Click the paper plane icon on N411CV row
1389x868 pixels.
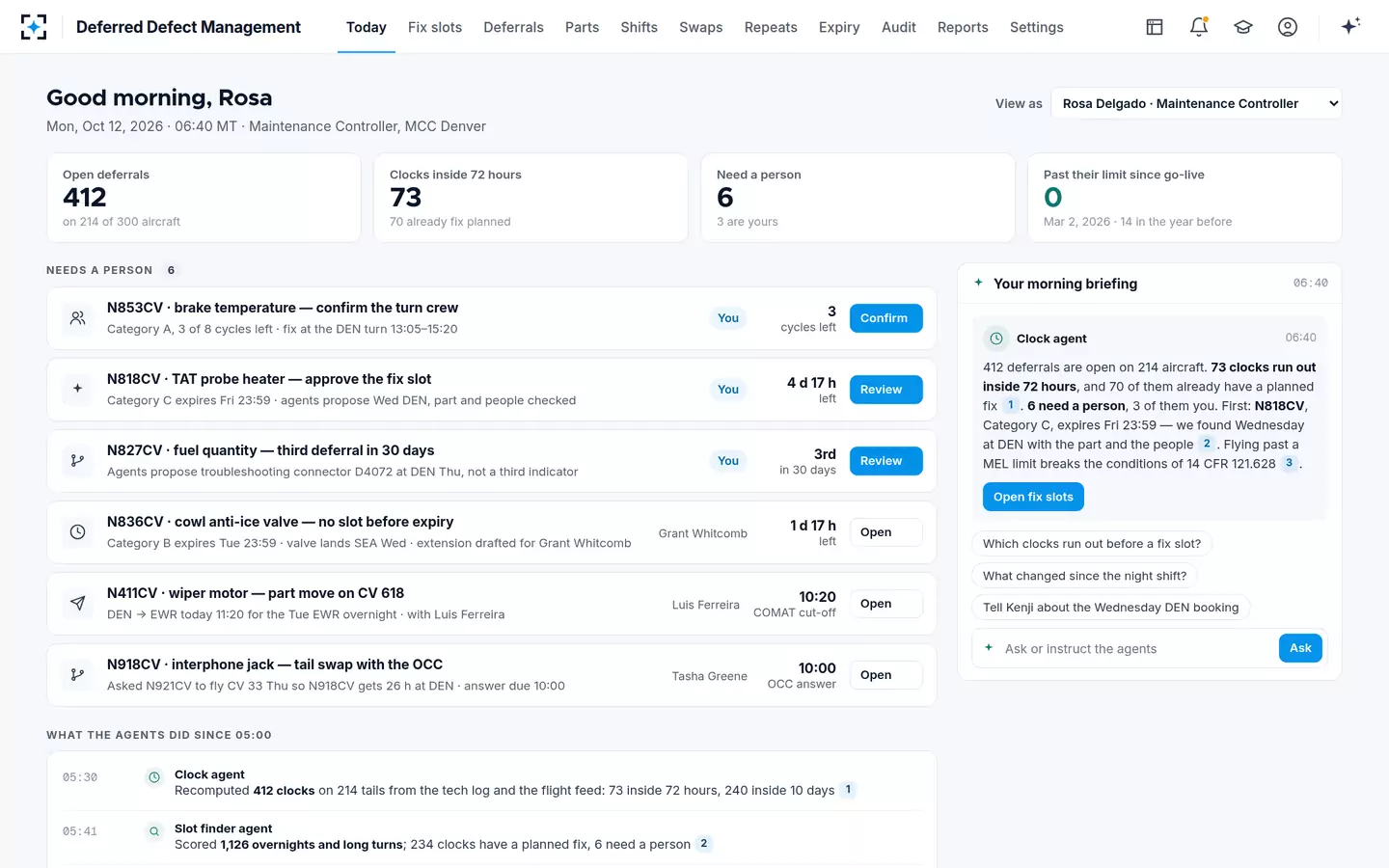click(x=78, y=604)
